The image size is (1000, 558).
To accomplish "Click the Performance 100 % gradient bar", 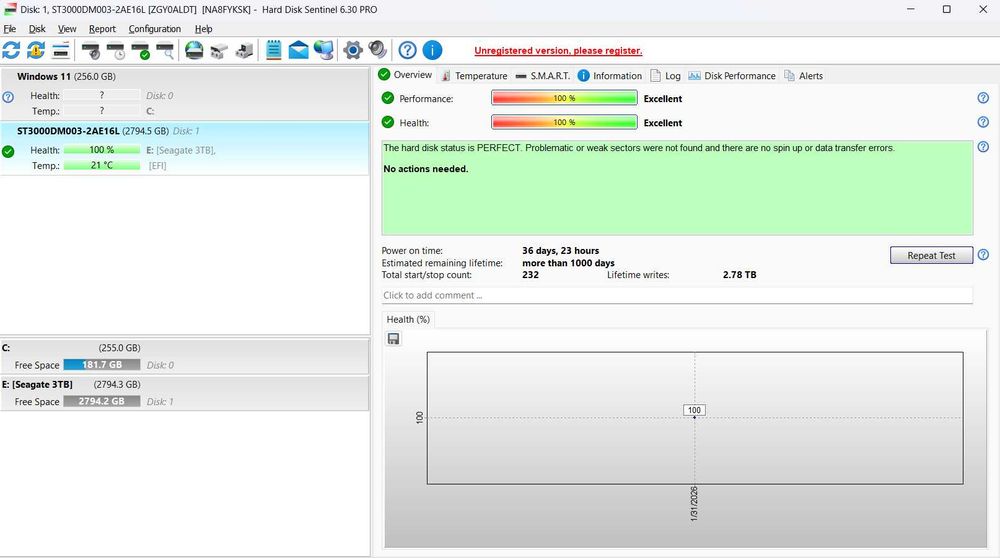I will [x=564, y=98].
